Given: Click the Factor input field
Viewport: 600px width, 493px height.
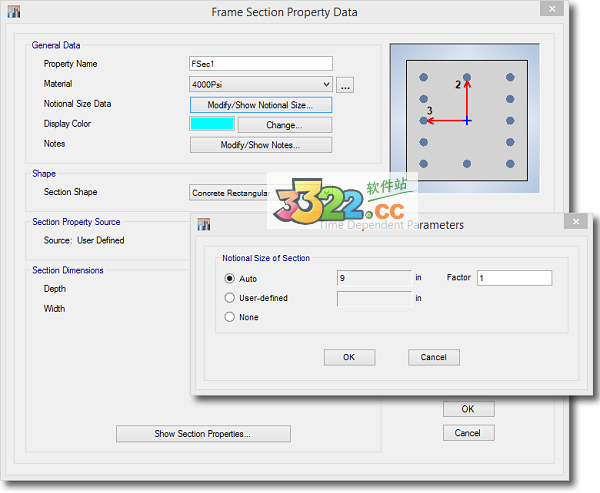Looking at the screenshot, I should click(x=514, y=278).
